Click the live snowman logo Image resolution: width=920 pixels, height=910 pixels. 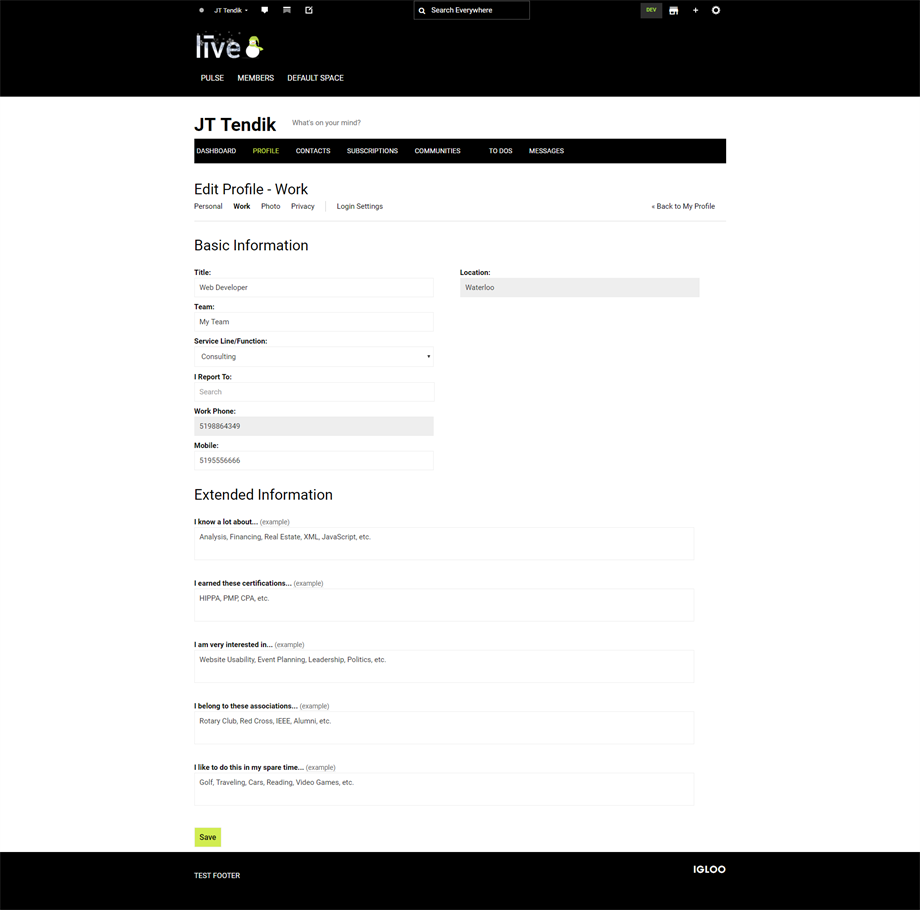[229, 47]
